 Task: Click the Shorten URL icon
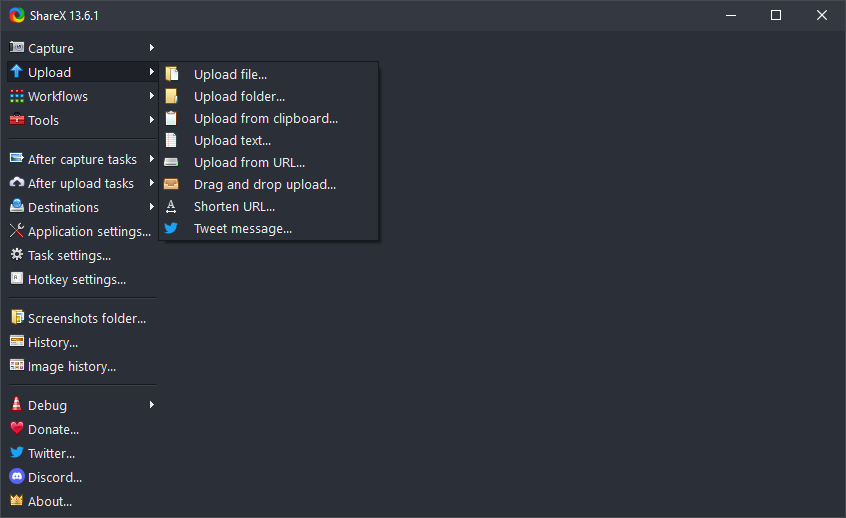tap(171, 206)
